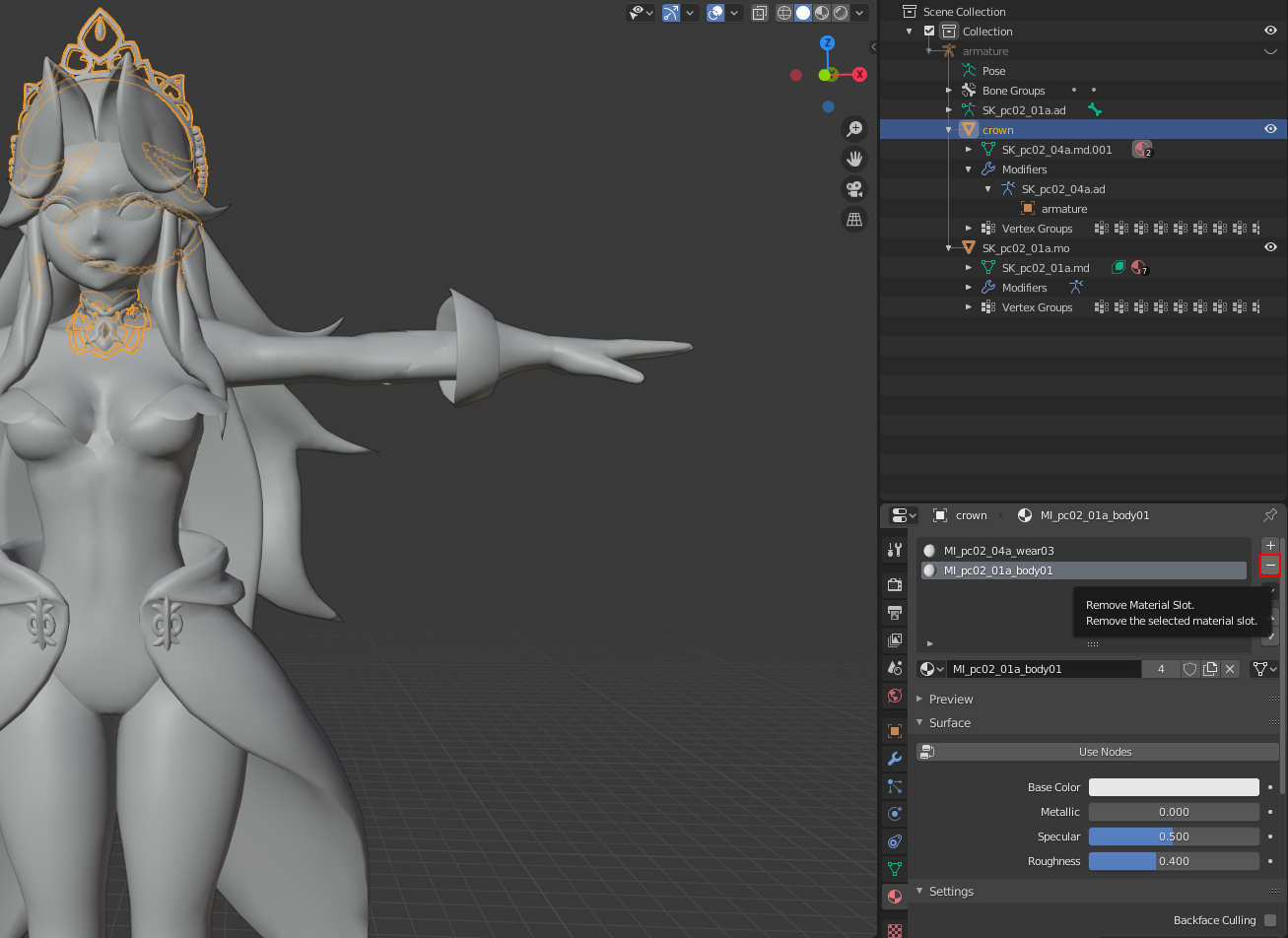This screenshot has height=938, width=1288.
Task: Open the browse material dropdown
Action: 931,669
